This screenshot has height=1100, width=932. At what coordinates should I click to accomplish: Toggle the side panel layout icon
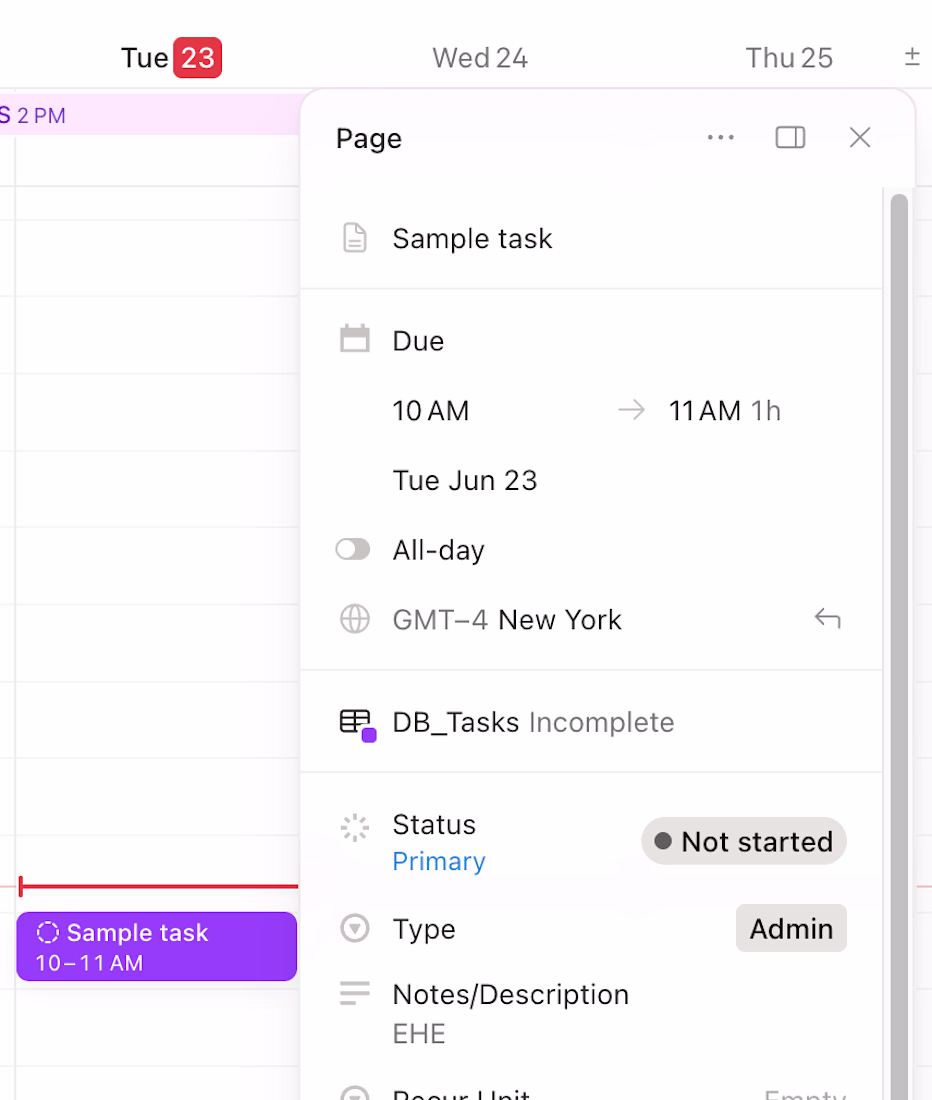[x=790, y=138]
